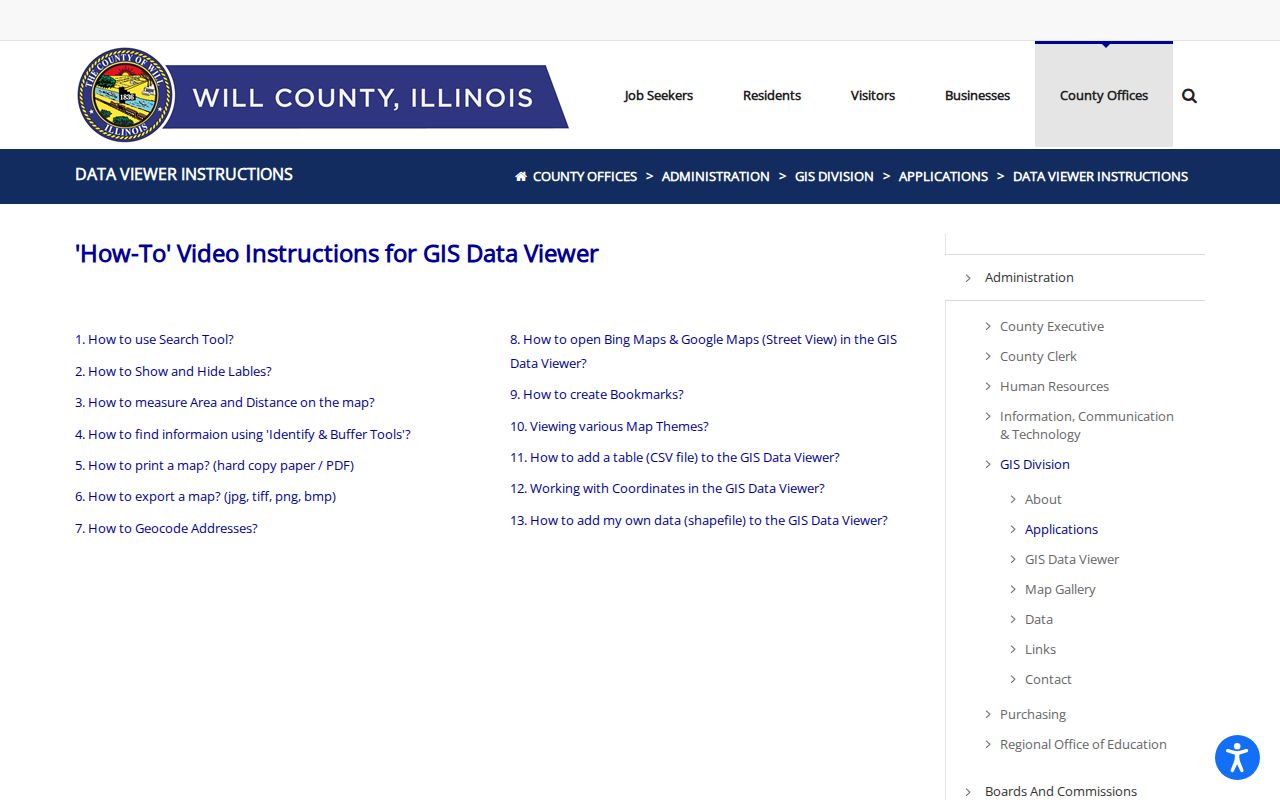Open About under GIS Division
1280x800 pixels.
coord(1043,499)
